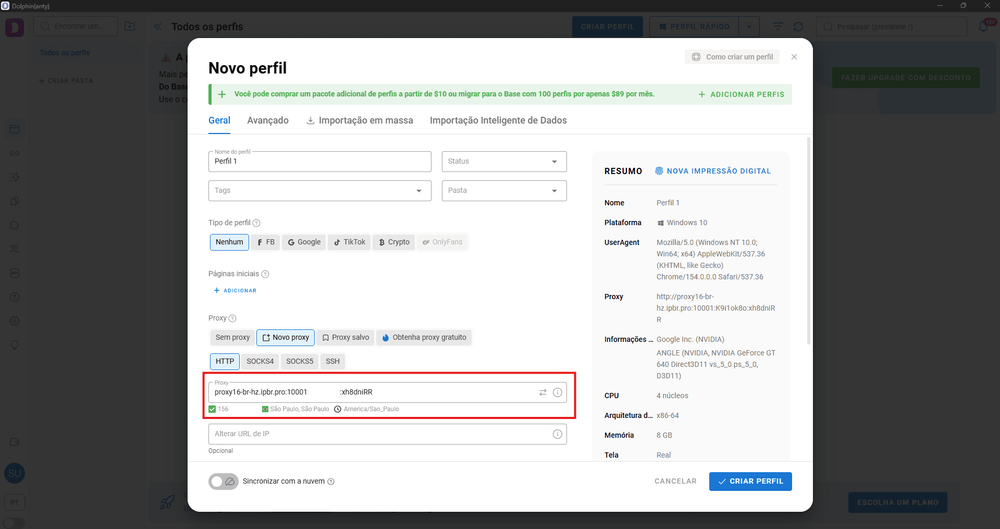
Task: Click NOVA IMPRESSÃO DIGITAL
Action: [713, 171]
